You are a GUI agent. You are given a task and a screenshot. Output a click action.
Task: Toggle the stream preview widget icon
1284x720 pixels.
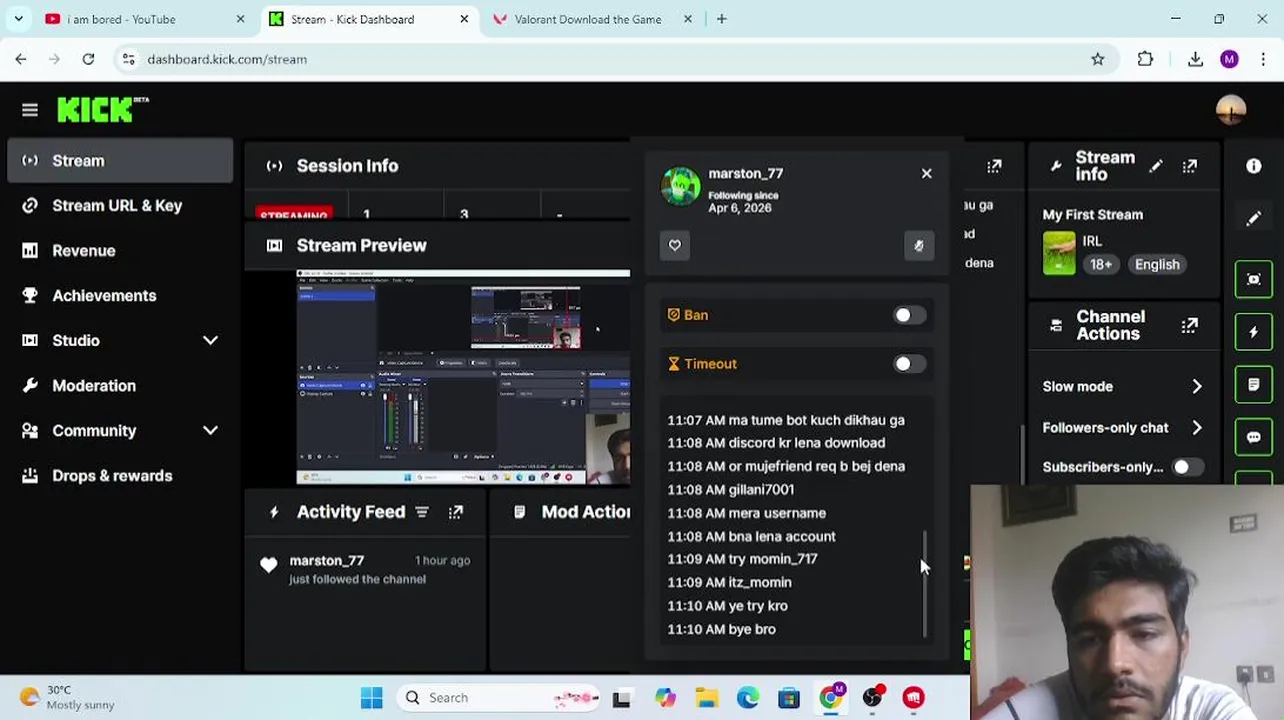(1254, 279)
